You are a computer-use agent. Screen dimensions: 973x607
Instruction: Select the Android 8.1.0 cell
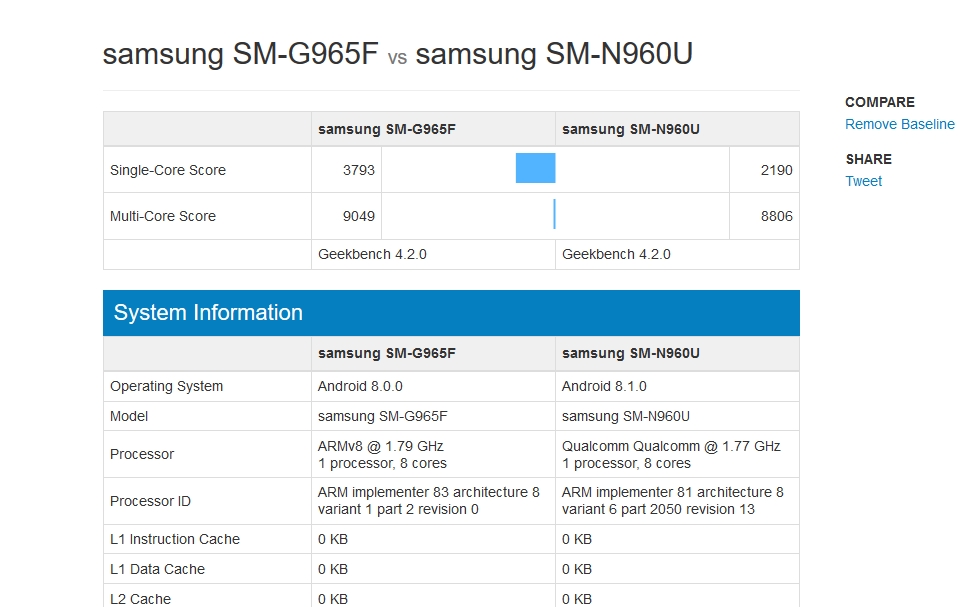click(x=604, y=386)
